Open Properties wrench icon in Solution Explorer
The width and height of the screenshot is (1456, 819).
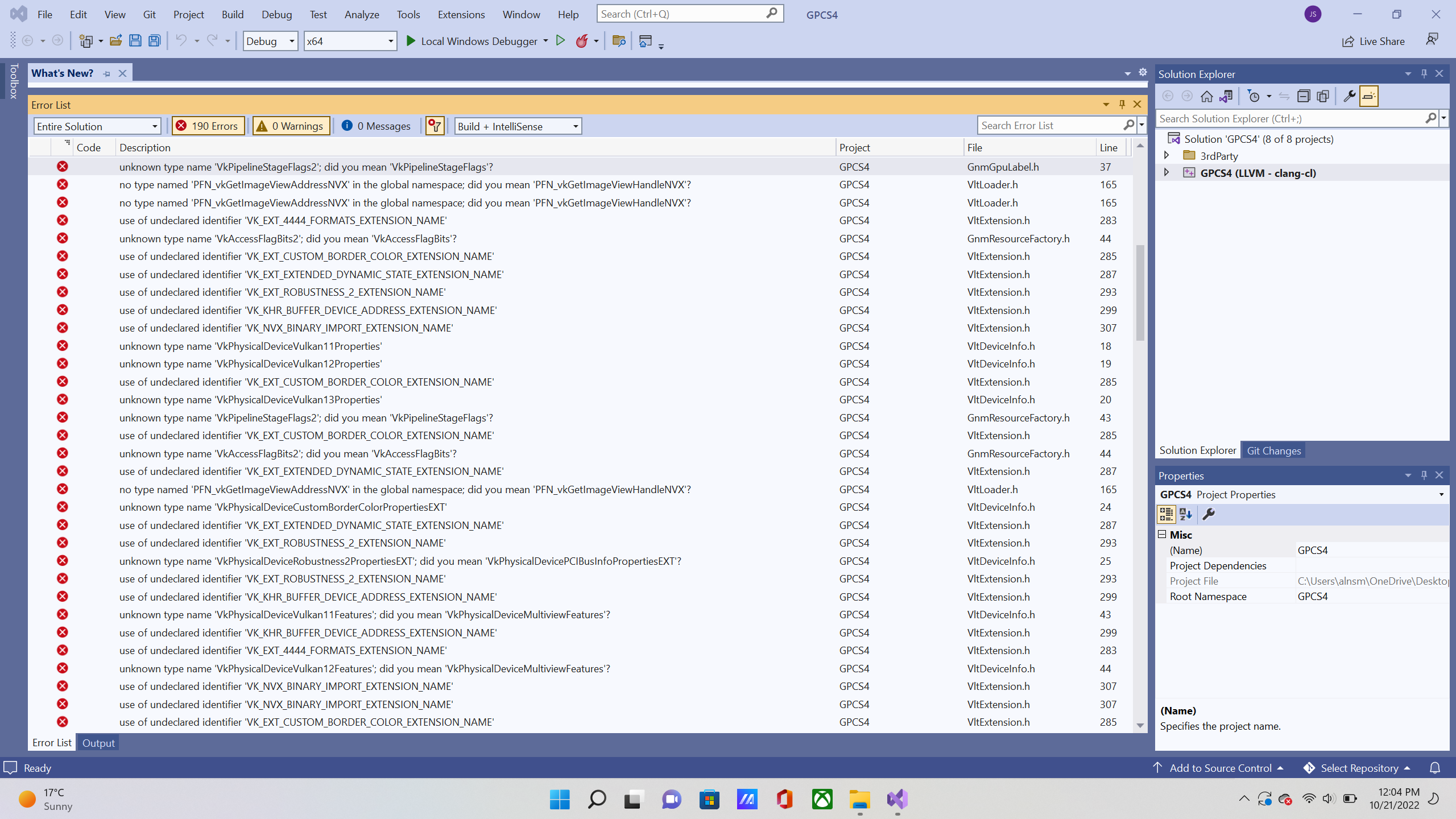click(1349, 96)
